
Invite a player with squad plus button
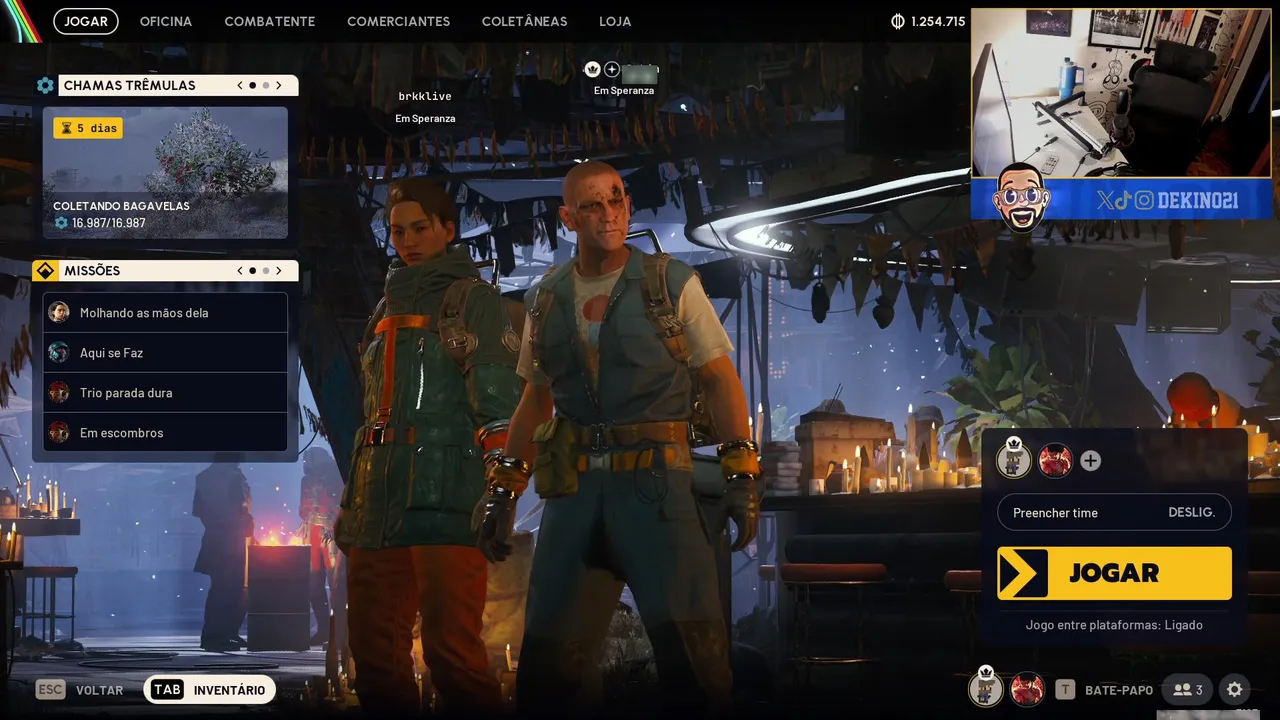(x=1091, y=461)
